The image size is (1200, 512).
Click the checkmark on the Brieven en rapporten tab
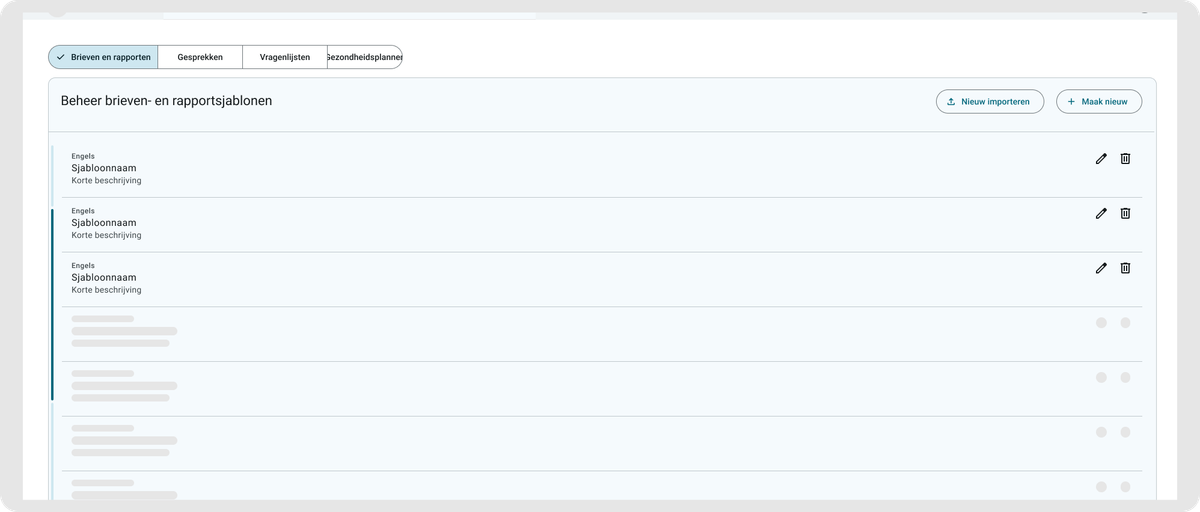coord(61,57)
